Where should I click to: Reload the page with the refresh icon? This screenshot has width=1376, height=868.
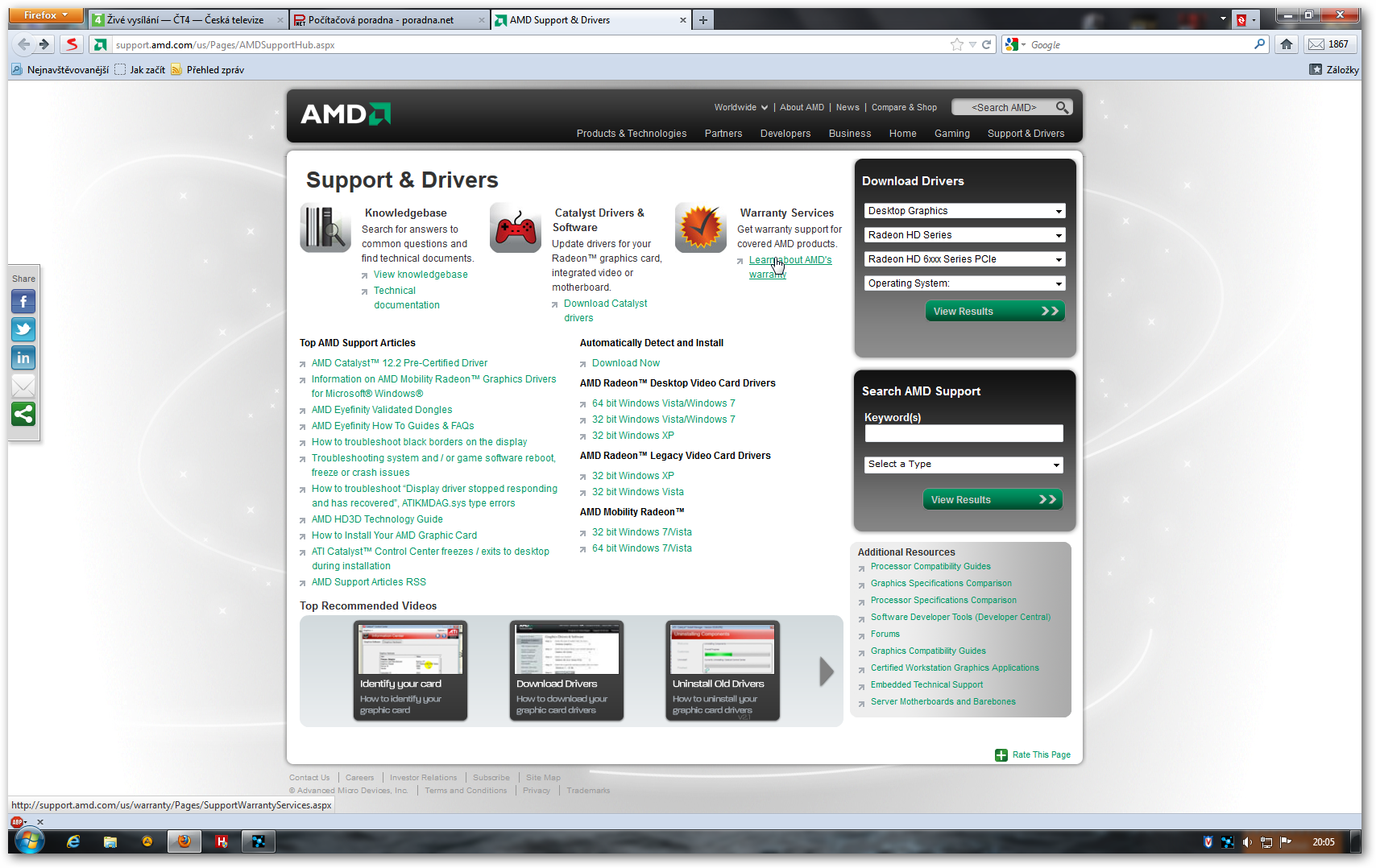[x=986, y=44]
